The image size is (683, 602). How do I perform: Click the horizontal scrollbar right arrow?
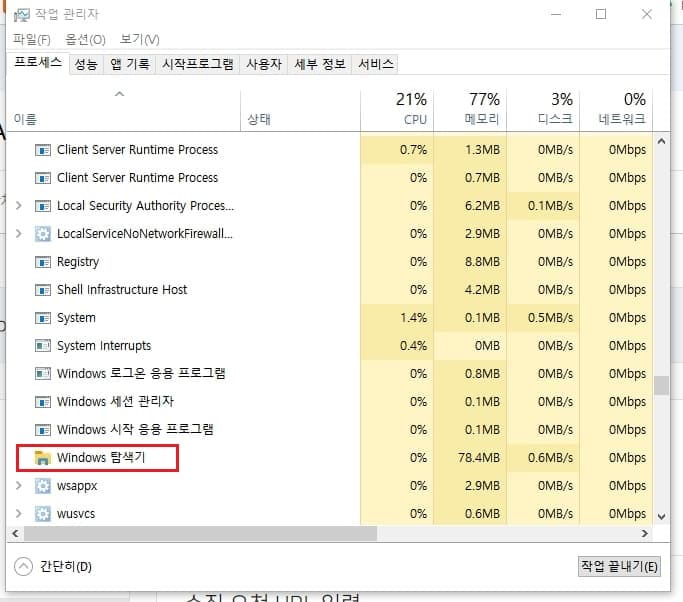tap(645, 534)
